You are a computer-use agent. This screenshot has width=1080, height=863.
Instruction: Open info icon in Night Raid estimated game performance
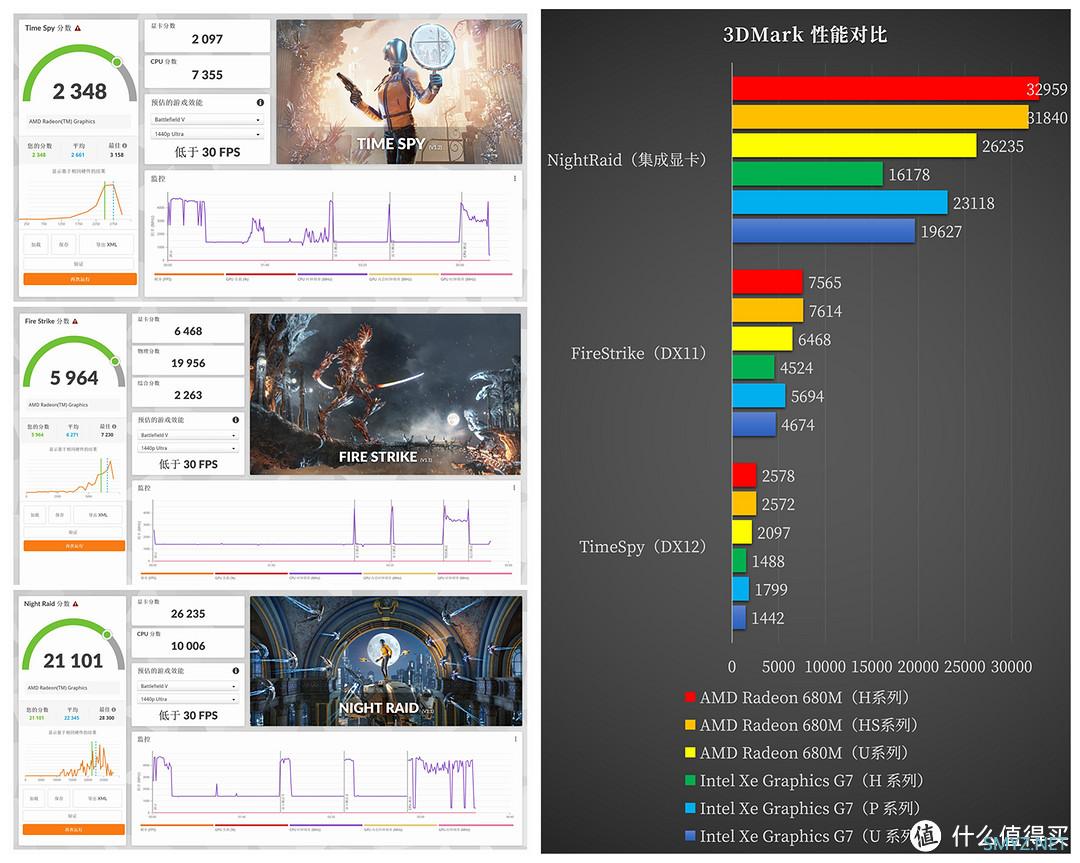(x=236, y=670)
